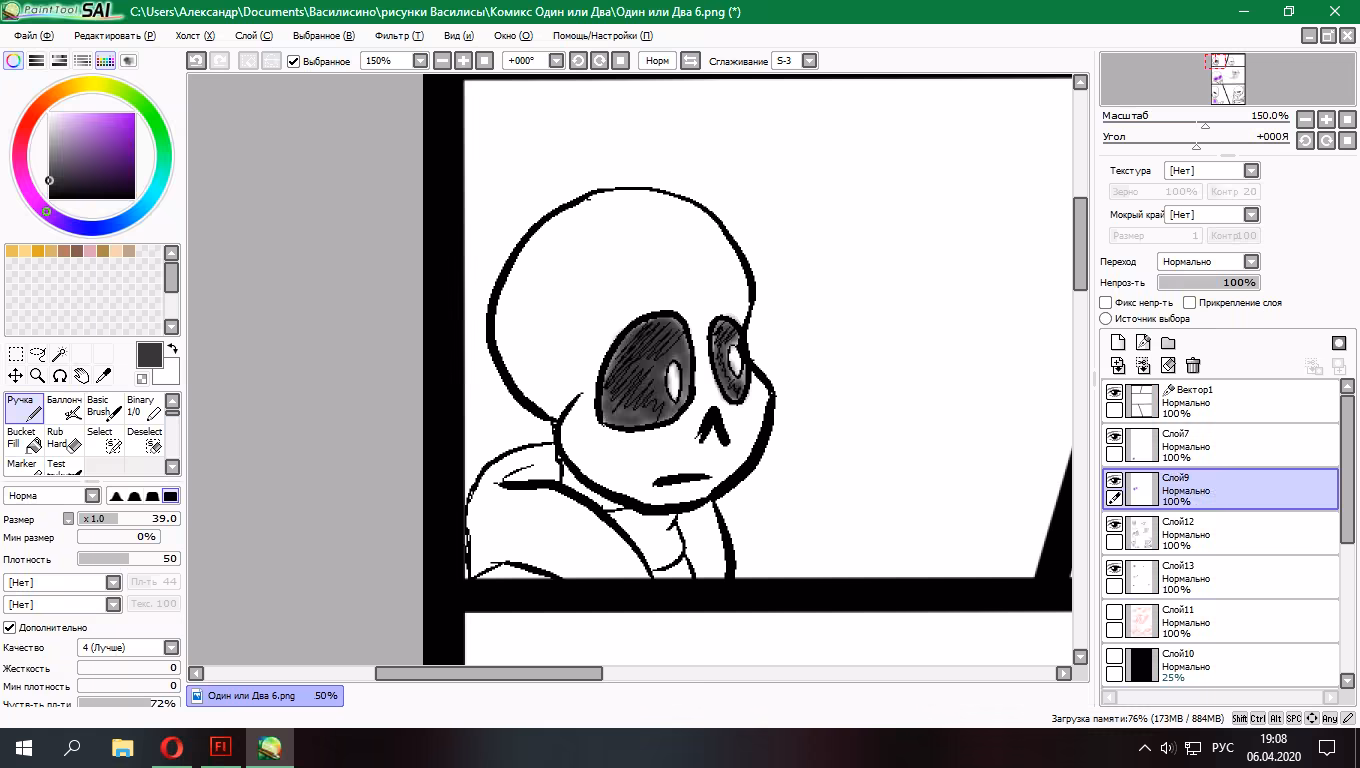Click the undo button in toolbar
The image size is (1360, 768).
pos(197,61)
